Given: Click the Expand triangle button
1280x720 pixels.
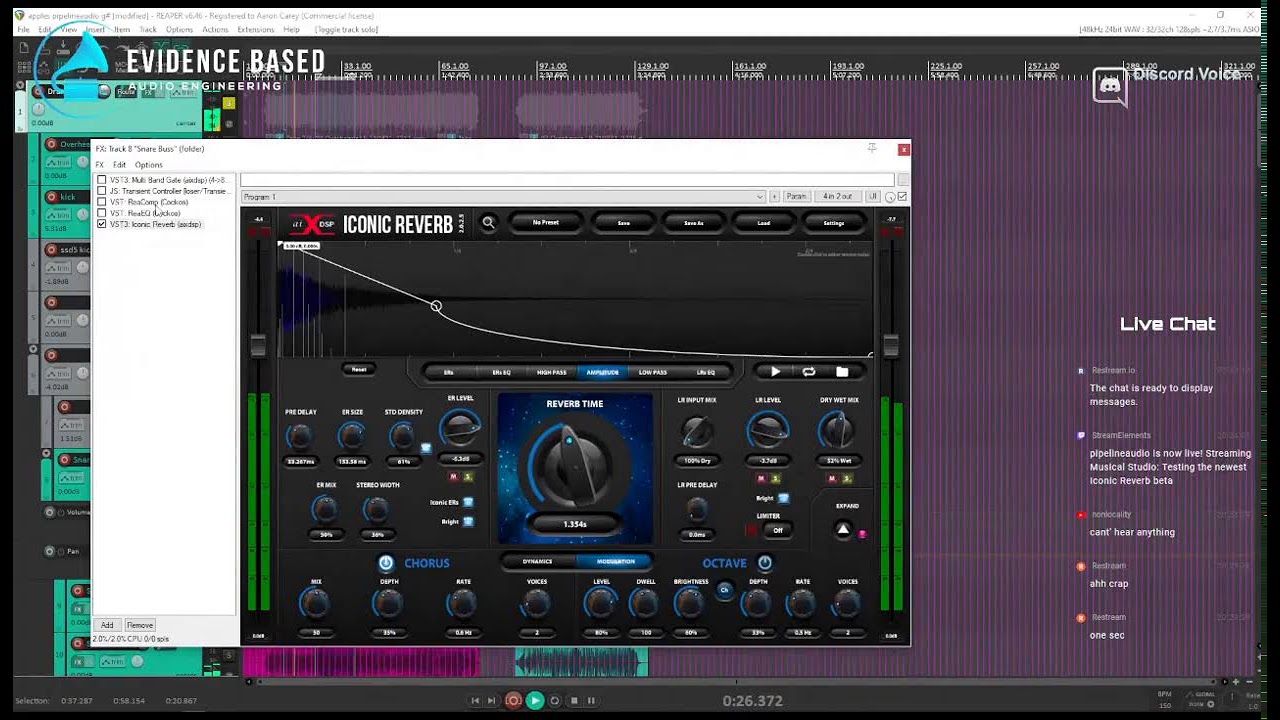Looking at the screenshot, I should click(x=843, y=530).
